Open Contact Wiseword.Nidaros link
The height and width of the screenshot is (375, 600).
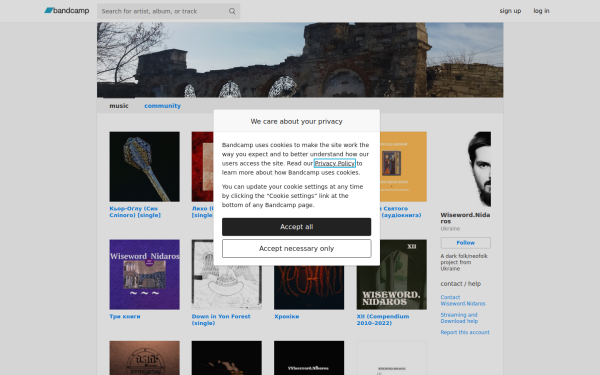point(463,300)
